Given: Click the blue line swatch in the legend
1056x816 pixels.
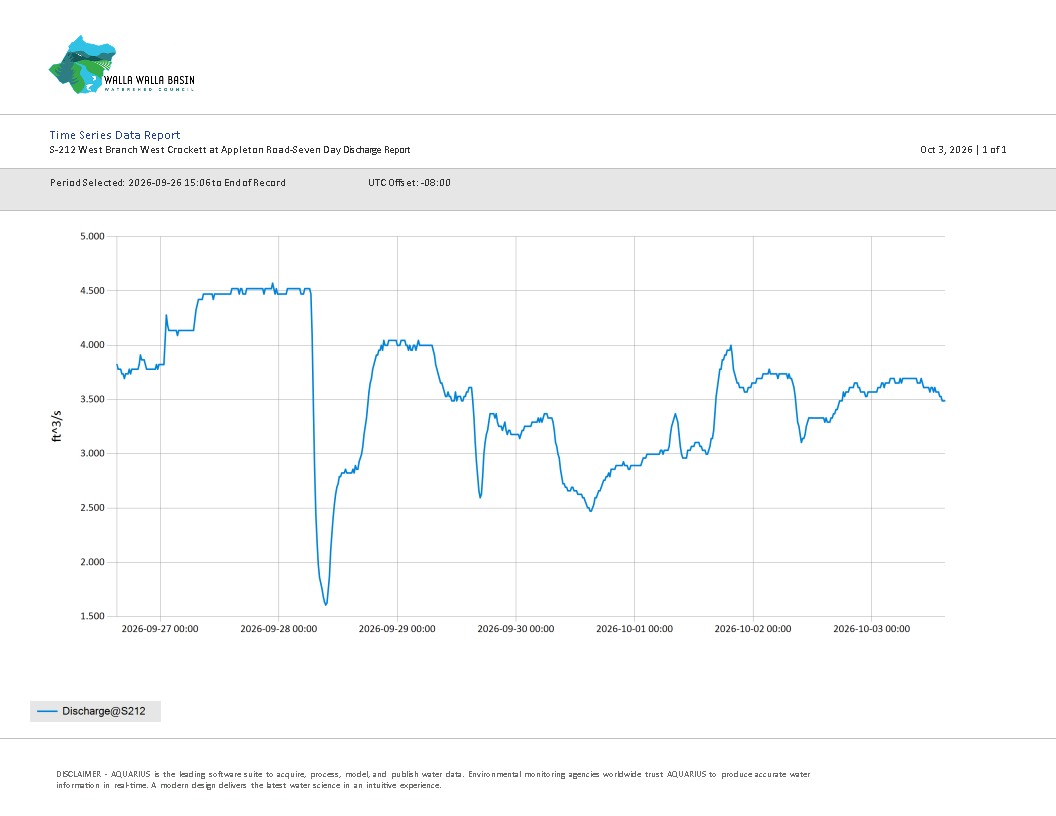Looking at the screenshot, I should pos(47,711).
